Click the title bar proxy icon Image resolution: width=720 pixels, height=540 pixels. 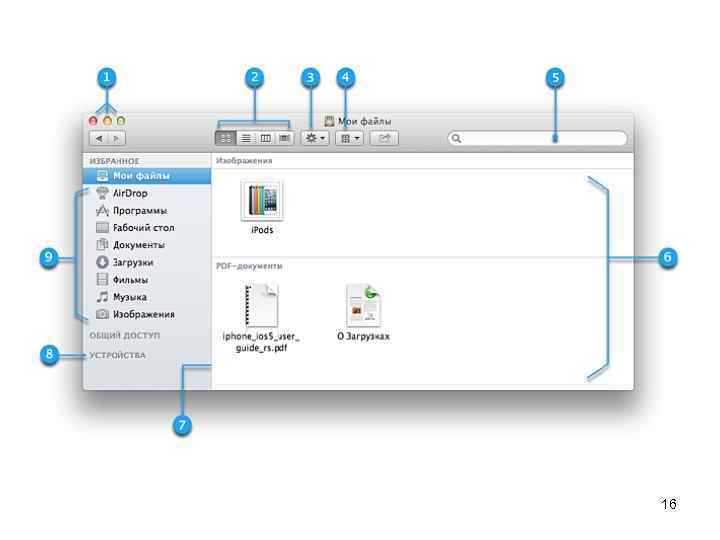(x=329, y=121)
